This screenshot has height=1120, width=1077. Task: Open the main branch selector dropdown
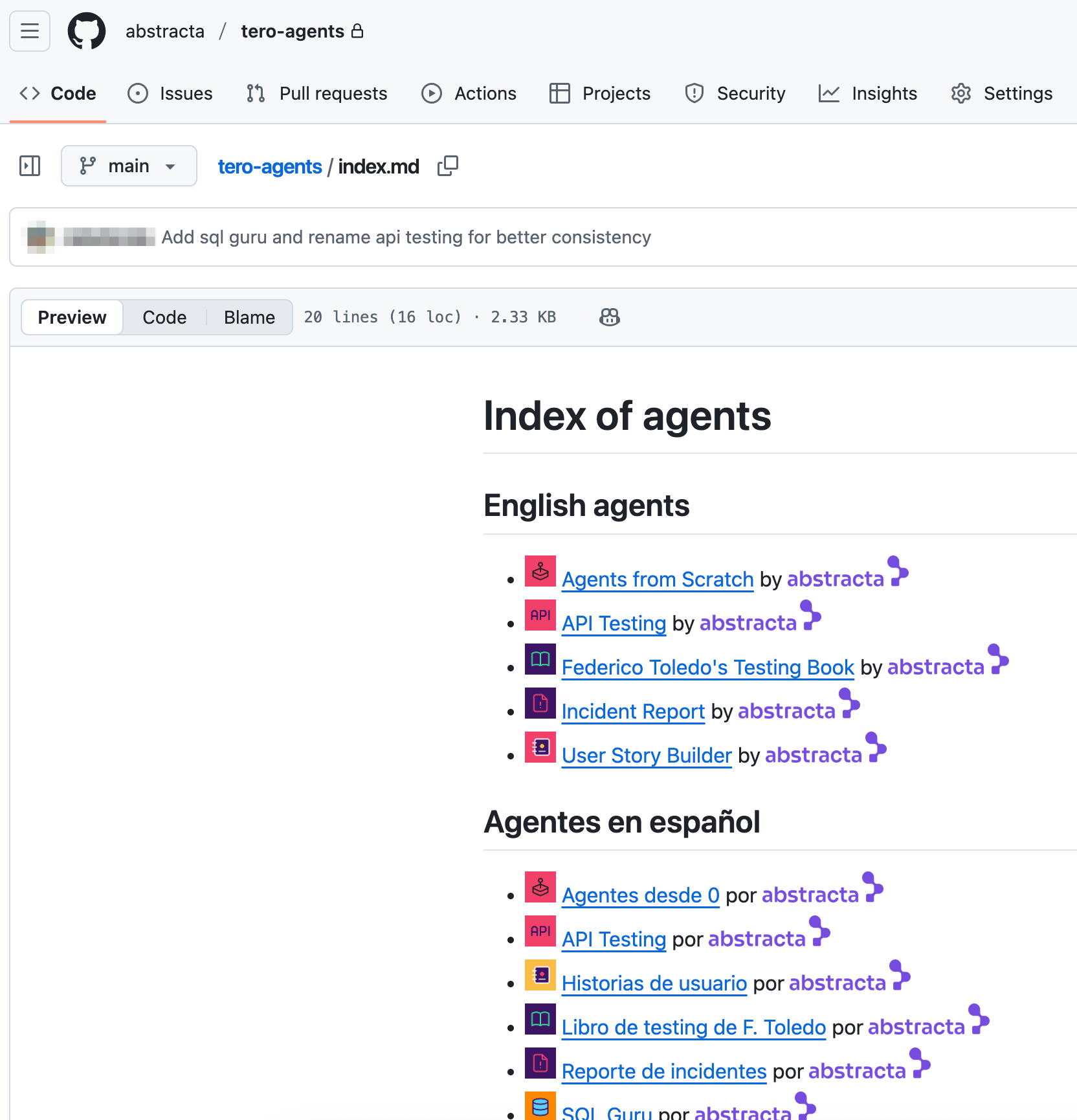[x=129, y=166]
